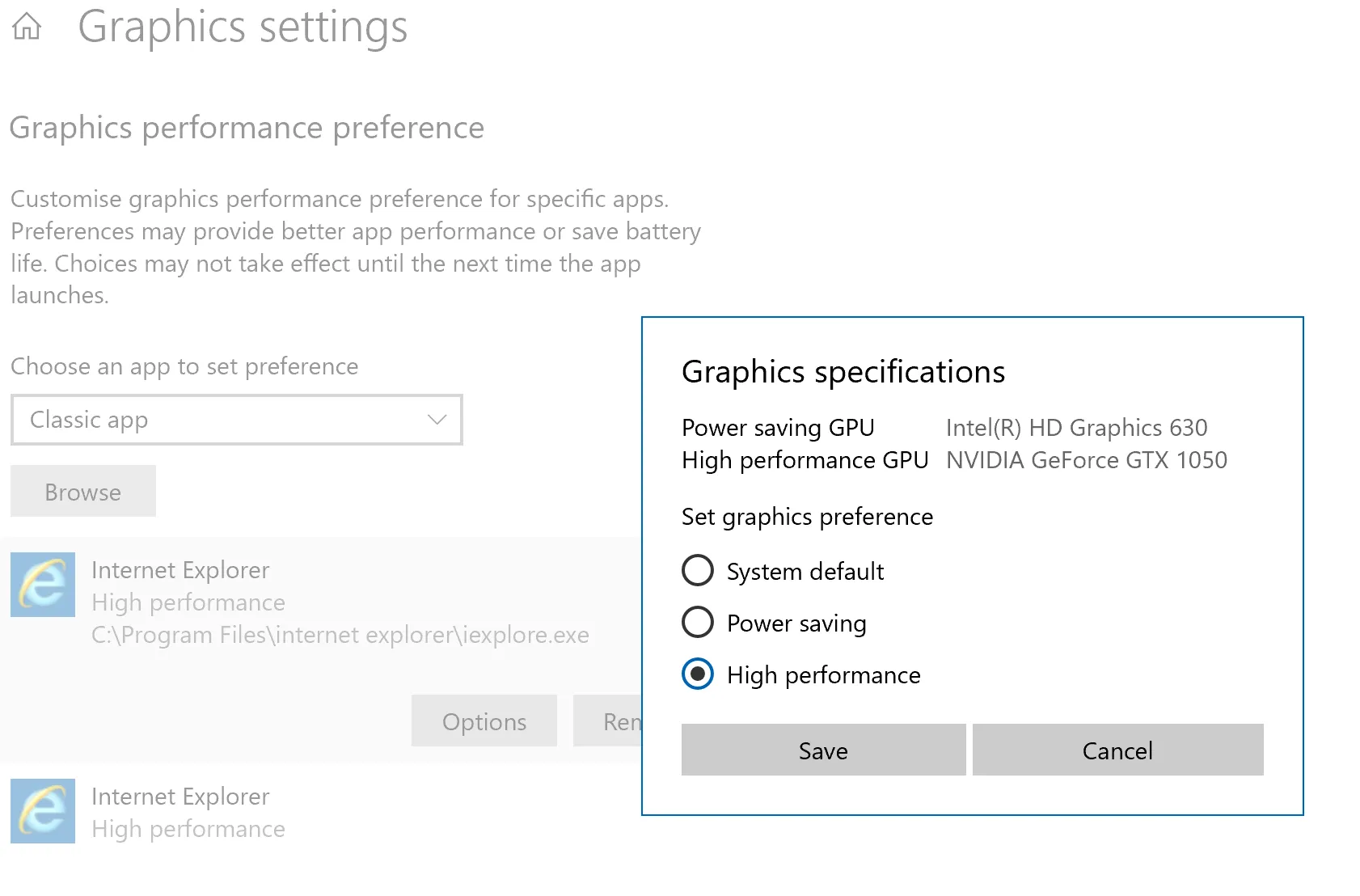Select the High performance radio button
Viewport: 1360px width, 896px height.
698,674
